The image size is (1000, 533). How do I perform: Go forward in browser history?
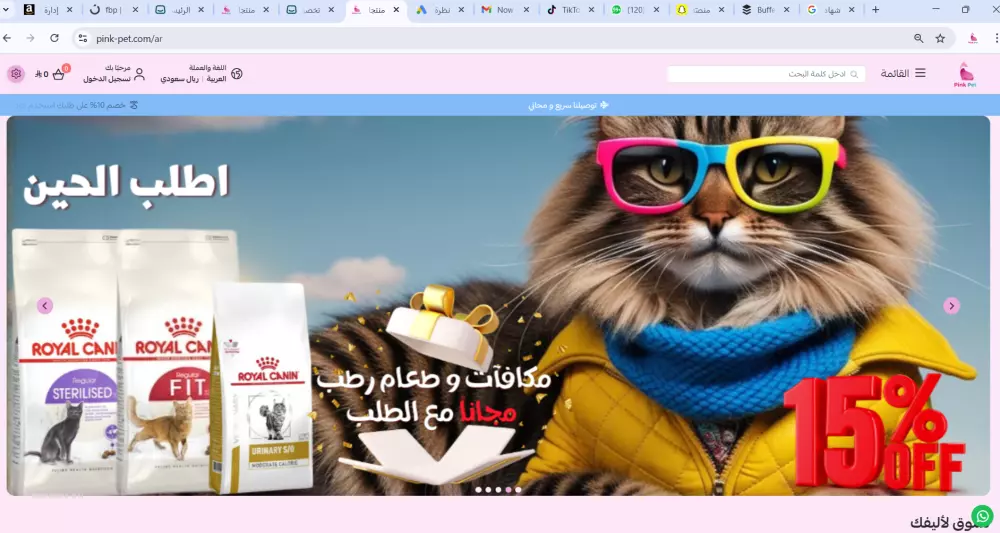[31, 38]
